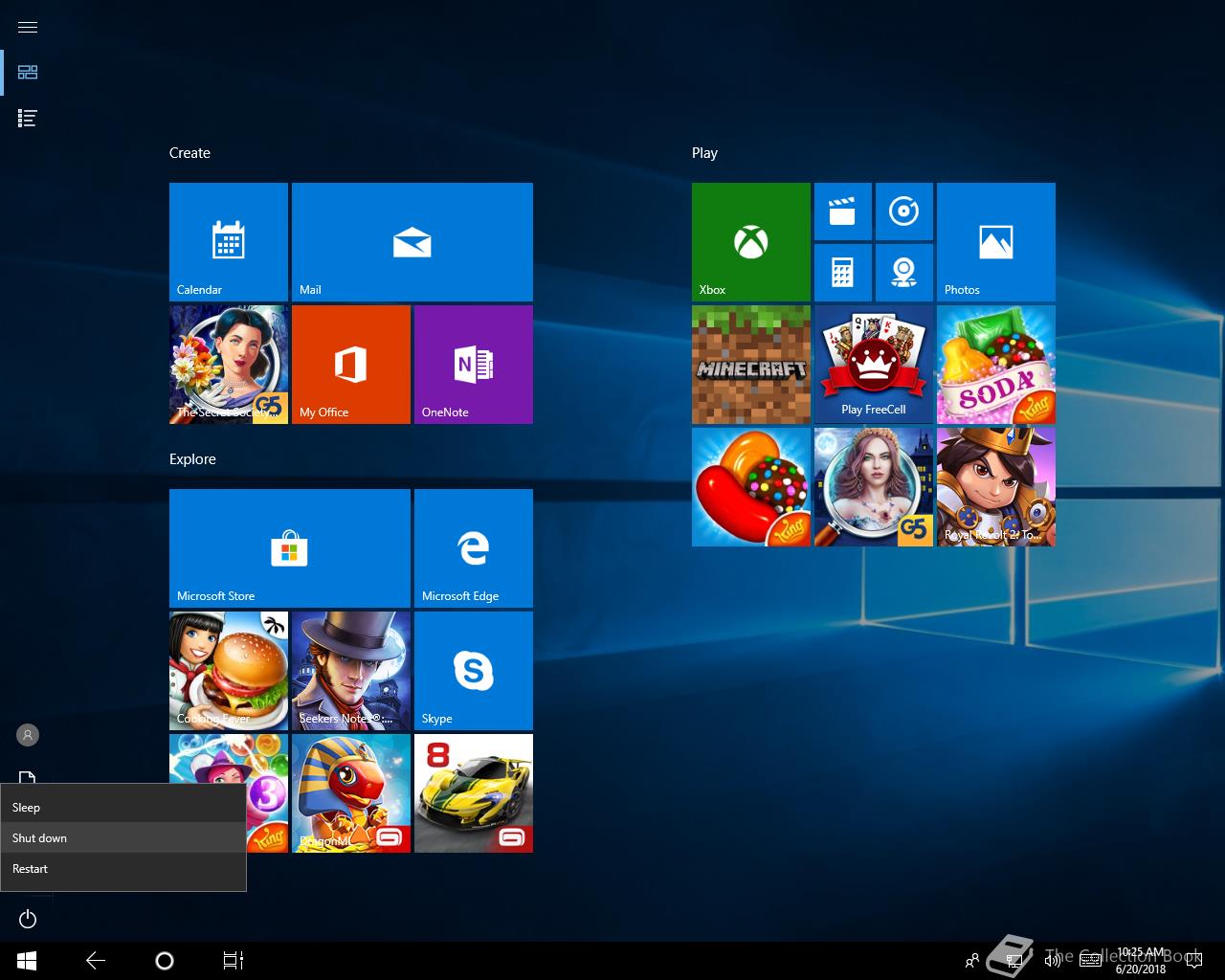
Task: Open the Movies & TV small tile
Action: (843, 212)
